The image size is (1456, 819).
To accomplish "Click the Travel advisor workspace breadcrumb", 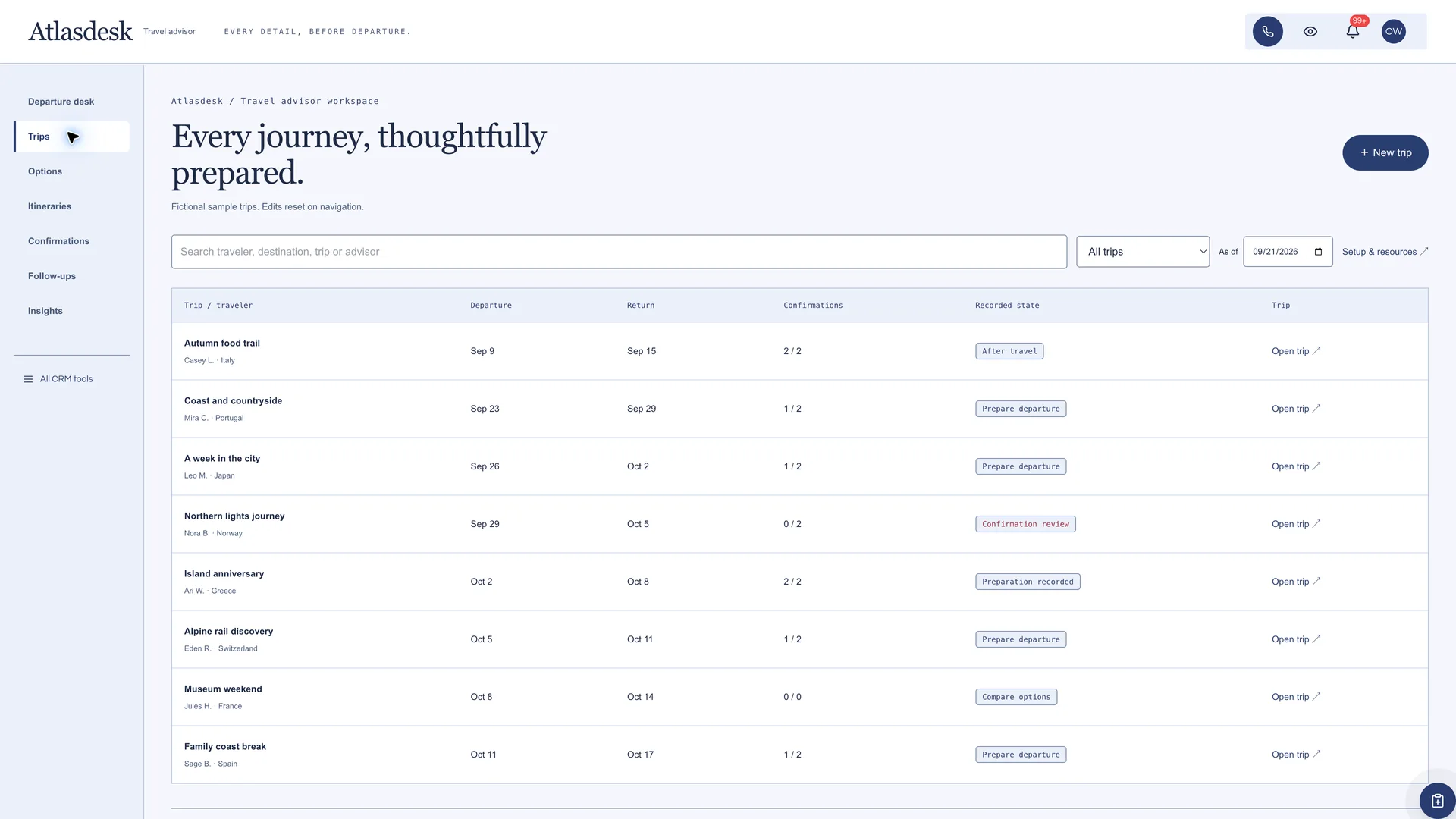I will pos(309,101).
